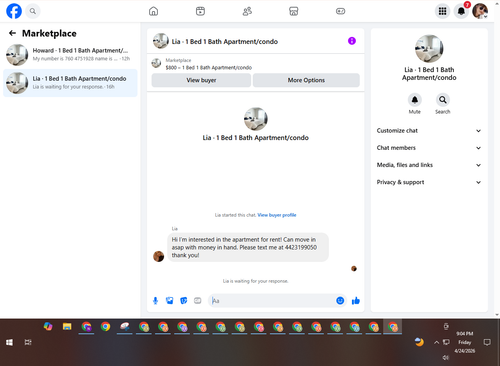Image resolution: width=500 pixels, height=366 pixels.
Task: Choose a GIF from the GIF icon
Action: tap(198, 301)
